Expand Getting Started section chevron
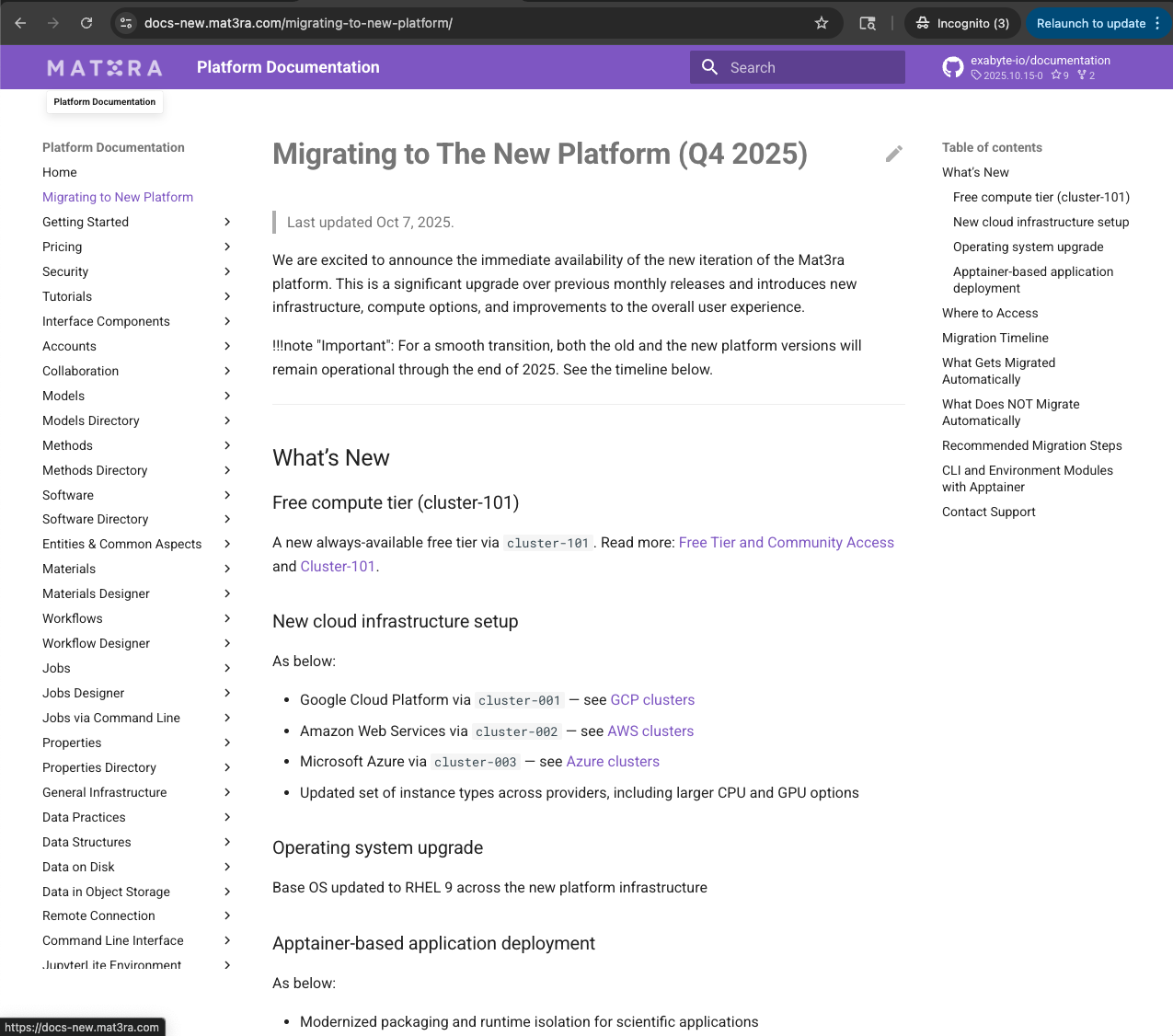This screenshot has width=1173, height=1036. click(x=227, y=222)
